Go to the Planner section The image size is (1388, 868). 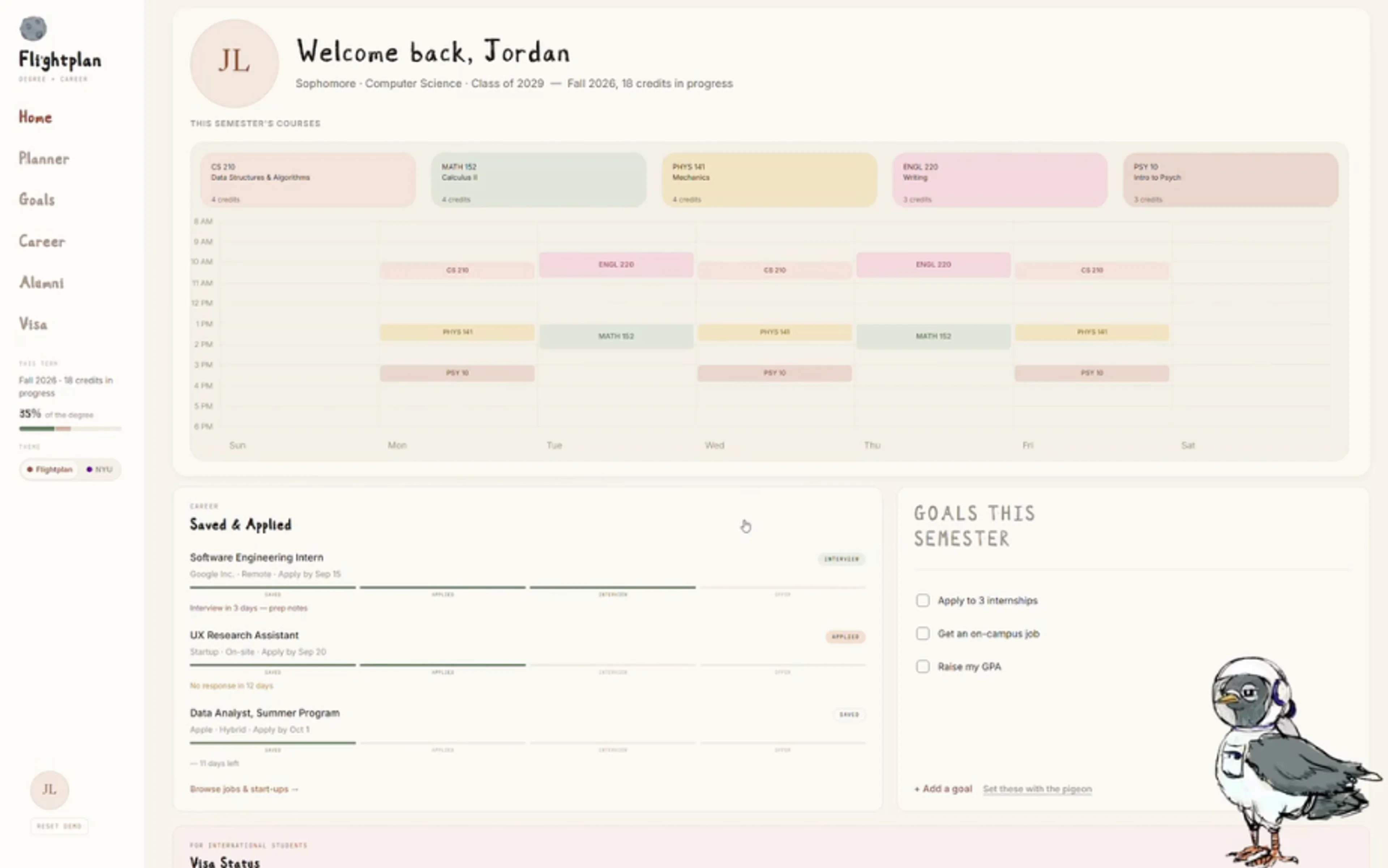pyautogui.click(x=44, y=158)
